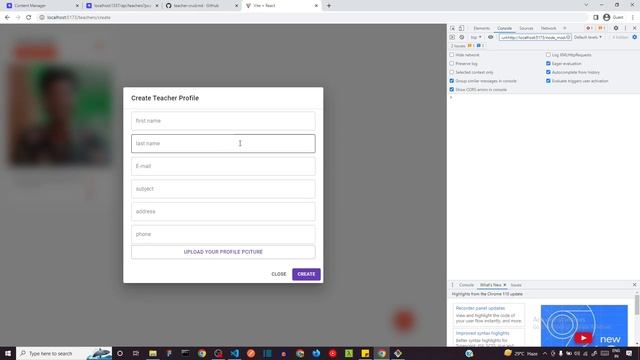Click the live expression eye icon
The image size is (640, 360).
(491, 37)
